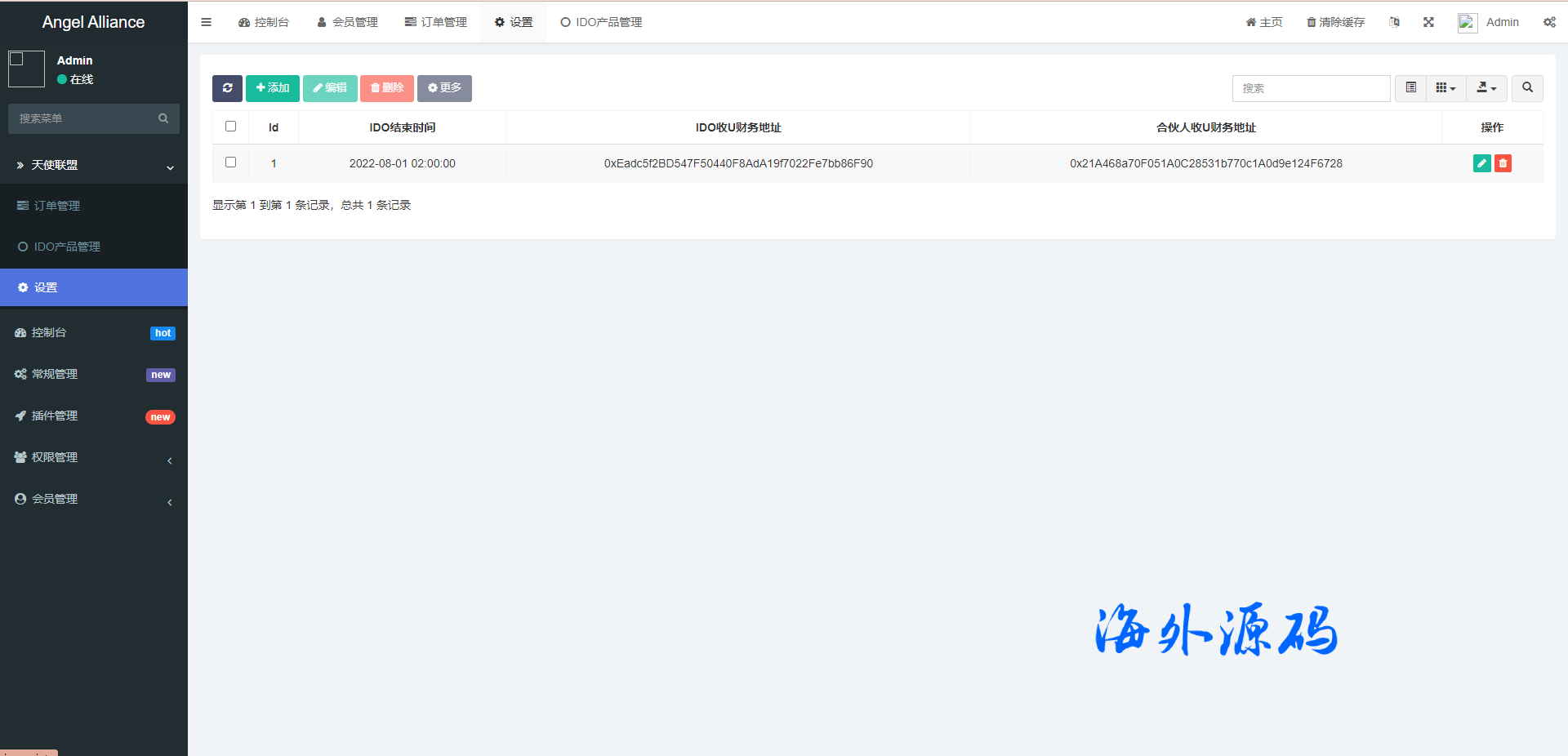The width and height of the screenshot is (1568, 756).
Task: Click the search magnifier button beside export
Action: pos(1527,88)
